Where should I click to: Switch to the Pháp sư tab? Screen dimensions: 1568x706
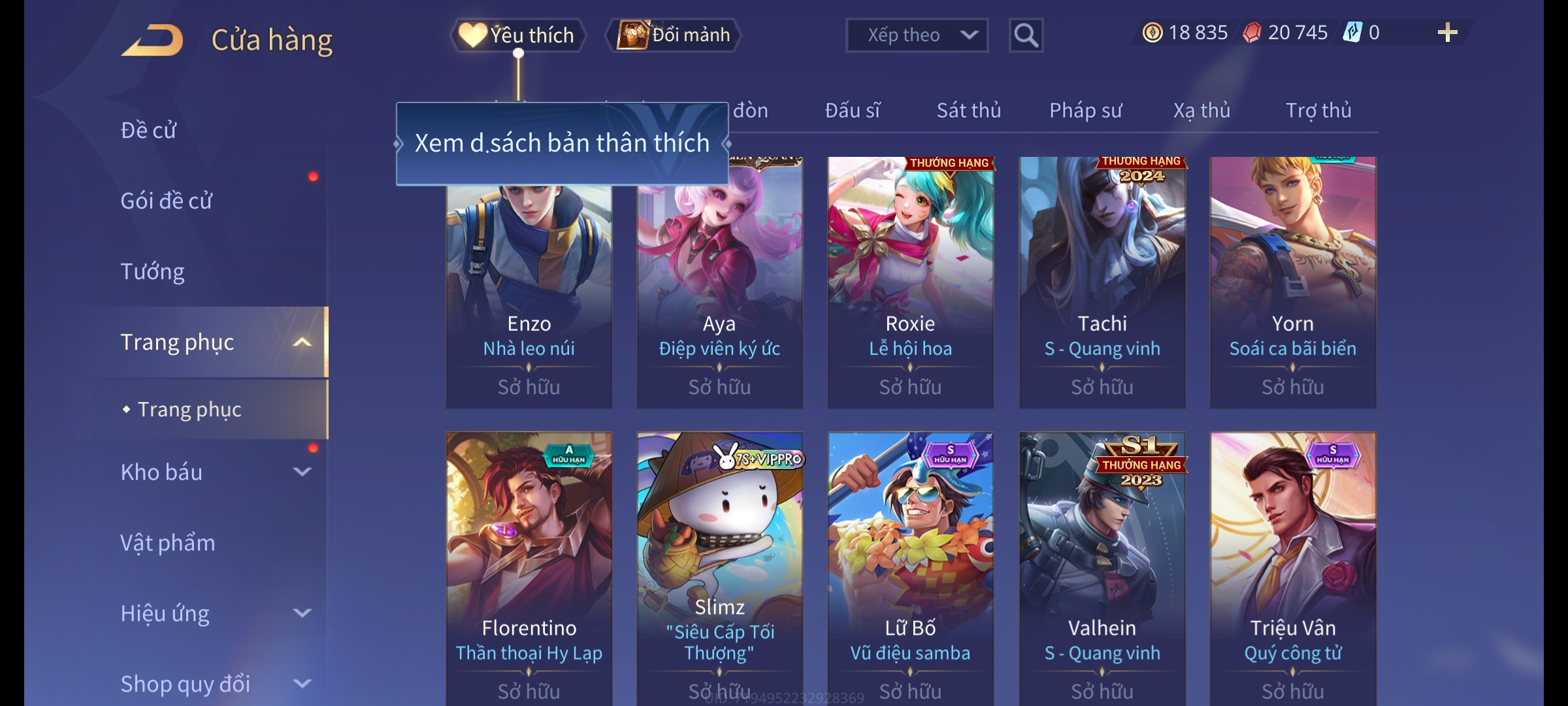pos(1085,110)
